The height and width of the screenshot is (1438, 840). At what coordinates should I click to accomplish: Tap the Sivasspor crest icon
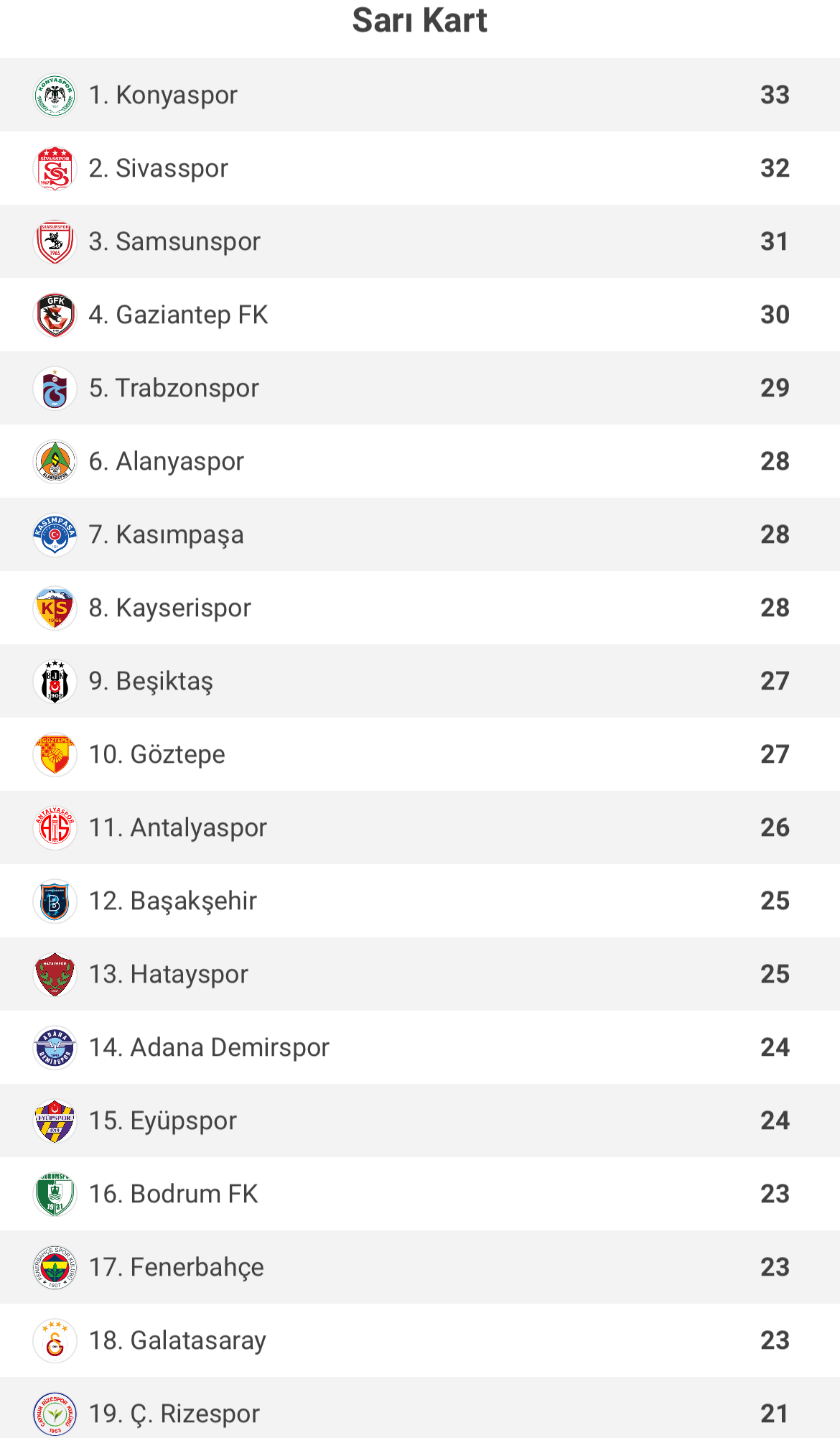[x=55, y=168]
